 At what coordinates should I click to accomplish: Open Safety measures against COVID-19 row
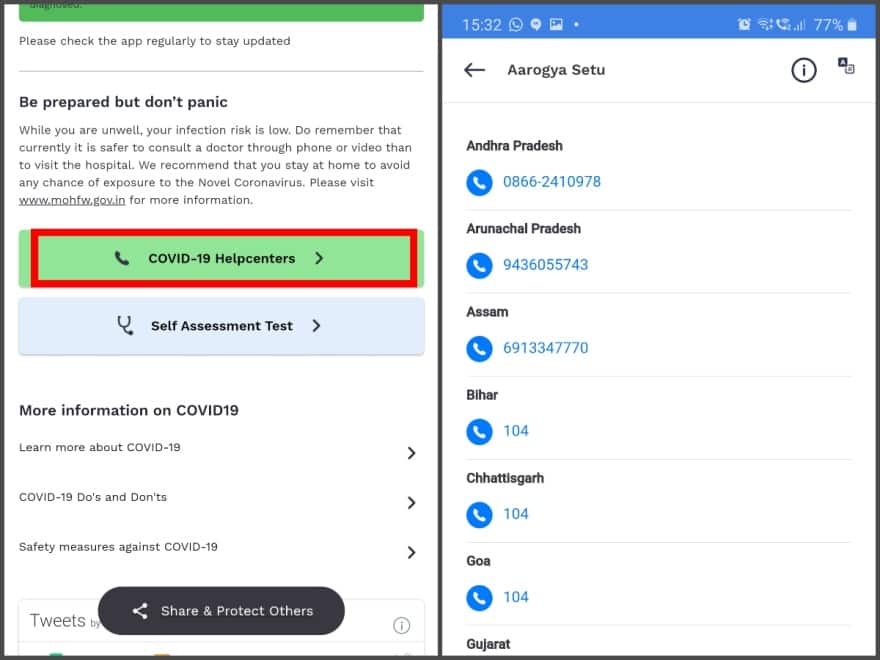221,549
